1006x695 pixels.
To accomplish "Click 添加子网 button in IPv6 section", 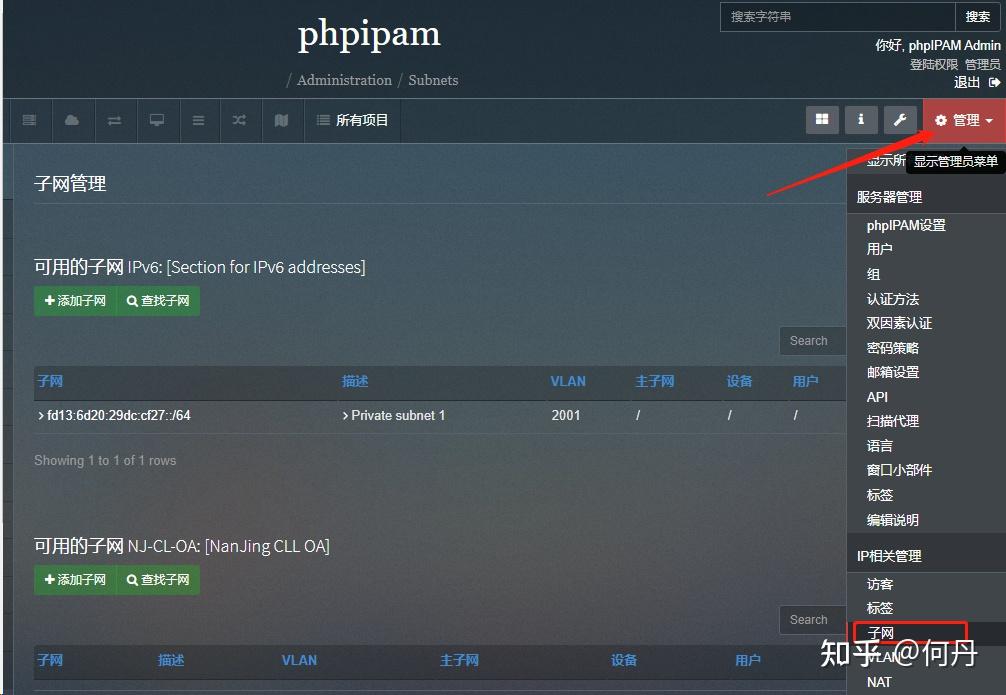I will click(x=75, y=300).
